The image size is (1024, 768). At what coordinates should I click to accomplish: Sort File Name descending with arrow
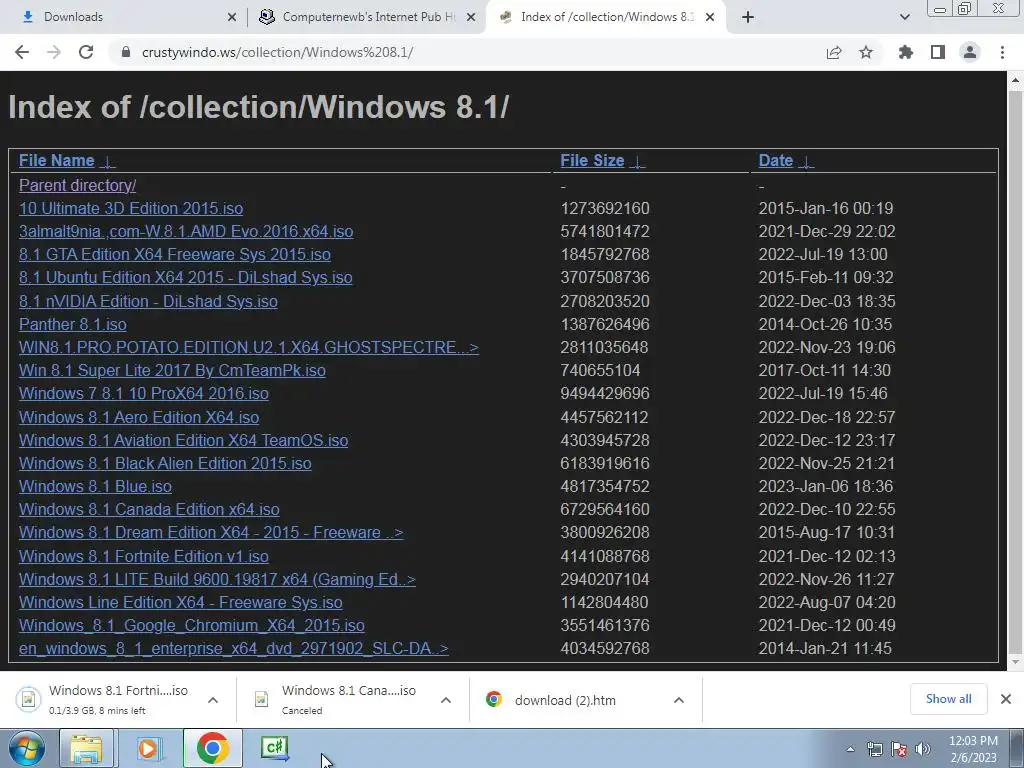tap(108, 162)
